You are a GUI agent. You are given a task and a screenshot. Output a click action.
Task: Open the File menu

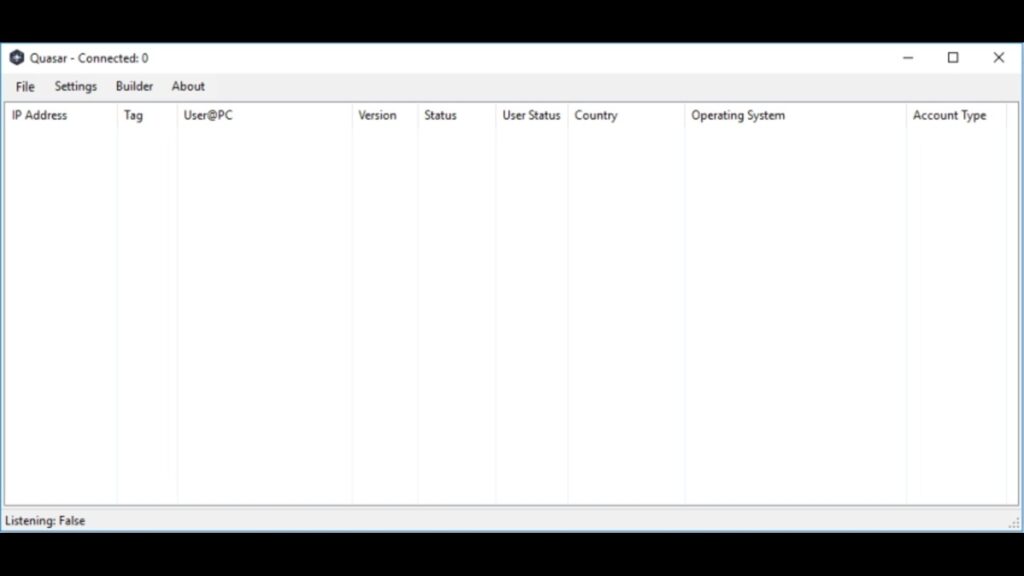click(25, 86)
